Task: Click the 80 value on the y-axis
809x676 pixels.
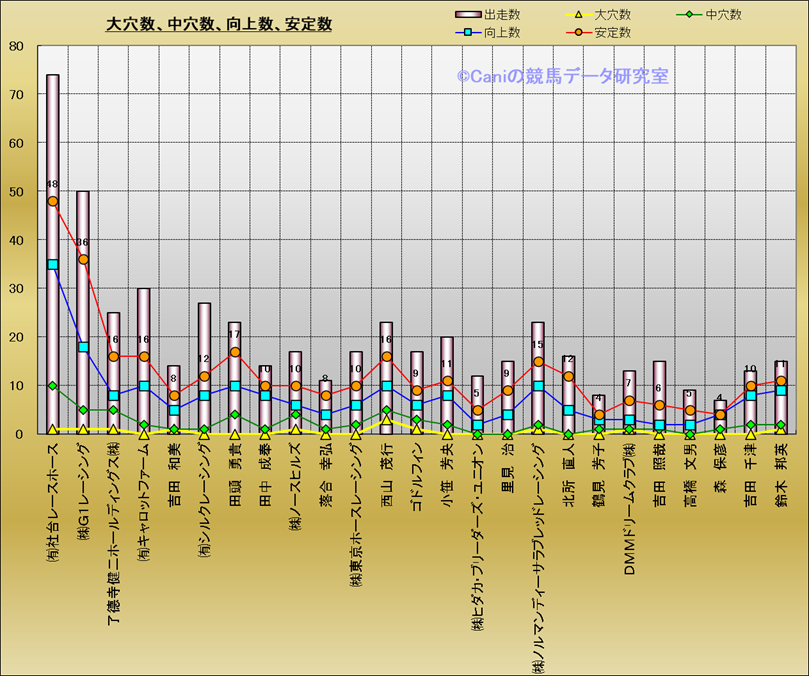Action: (17, 46)
